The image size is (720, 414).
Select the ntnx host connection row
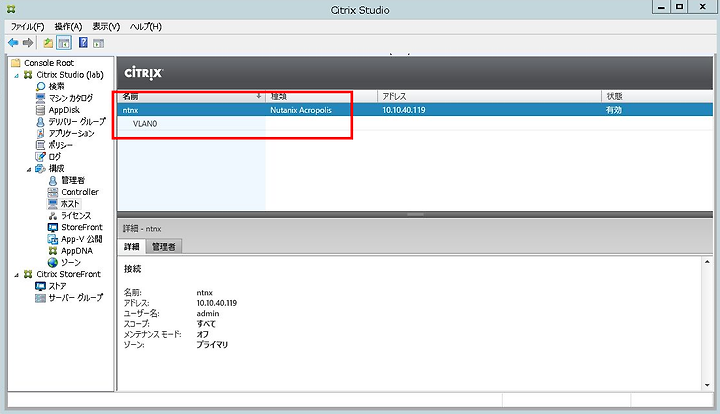[415, 110]
